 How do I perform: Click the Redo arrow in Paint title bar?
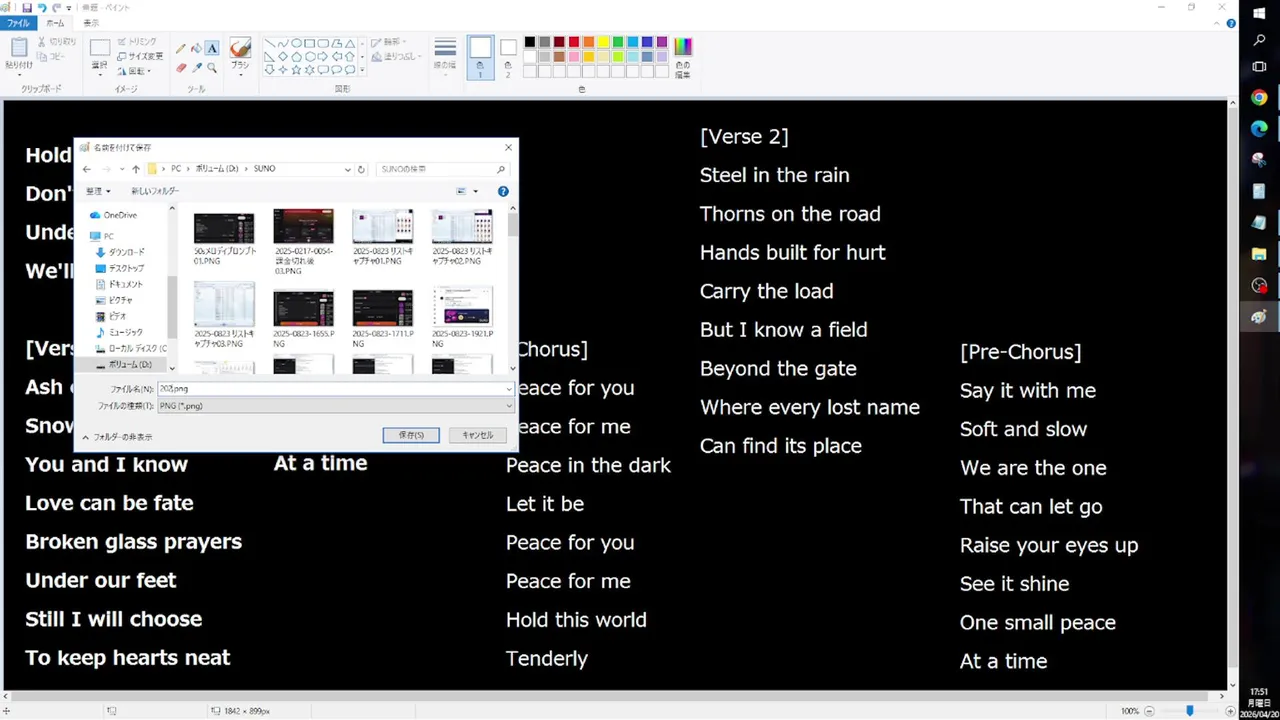56,7
